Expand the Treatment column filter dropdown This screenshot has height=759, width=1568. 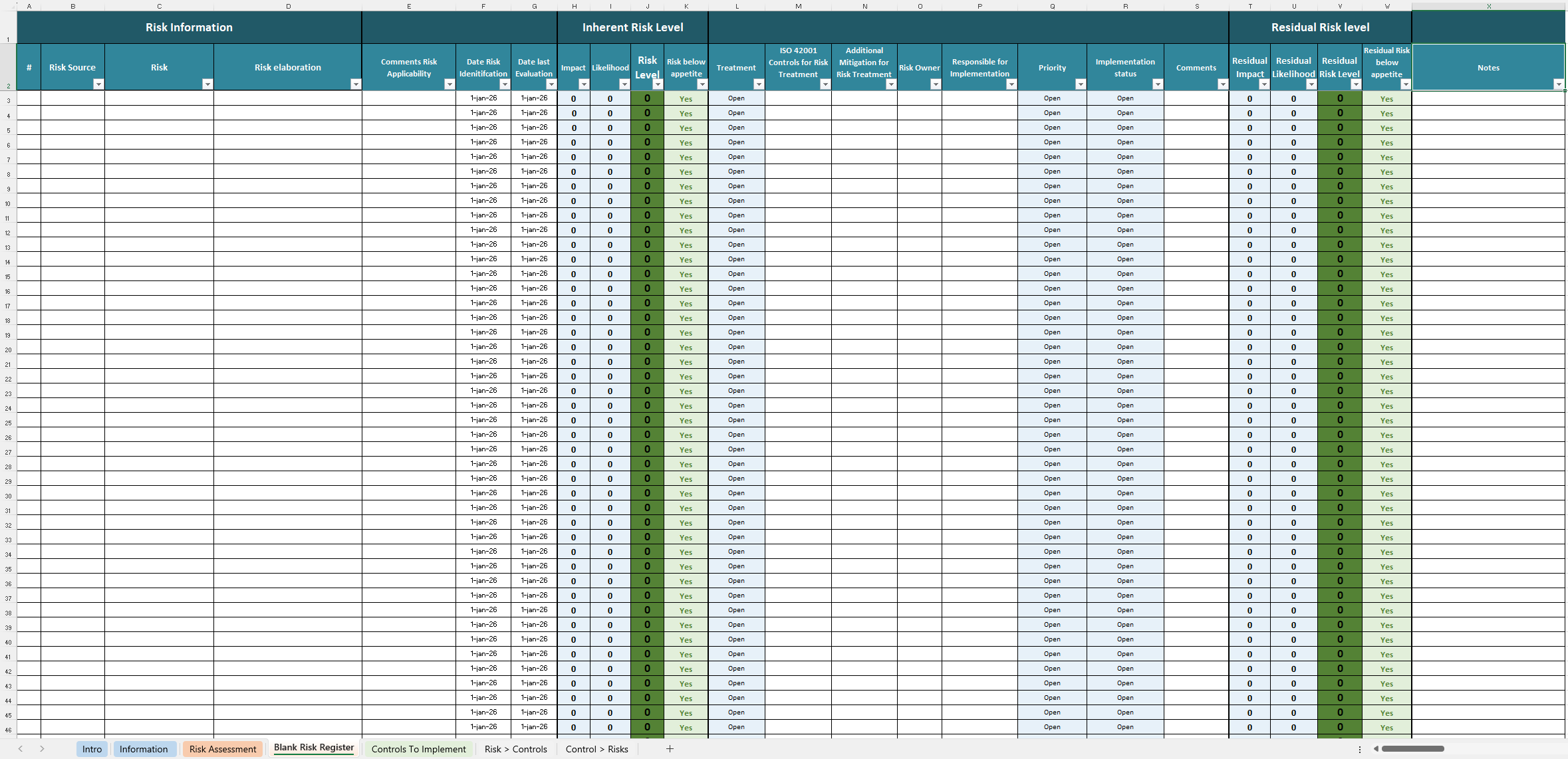[x=758, y=84]
